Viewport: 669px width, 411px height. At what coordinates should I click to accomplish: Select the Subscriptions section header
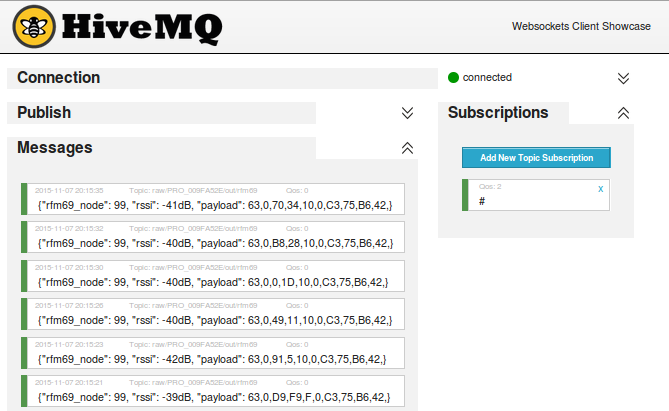(x=498, y=113)
